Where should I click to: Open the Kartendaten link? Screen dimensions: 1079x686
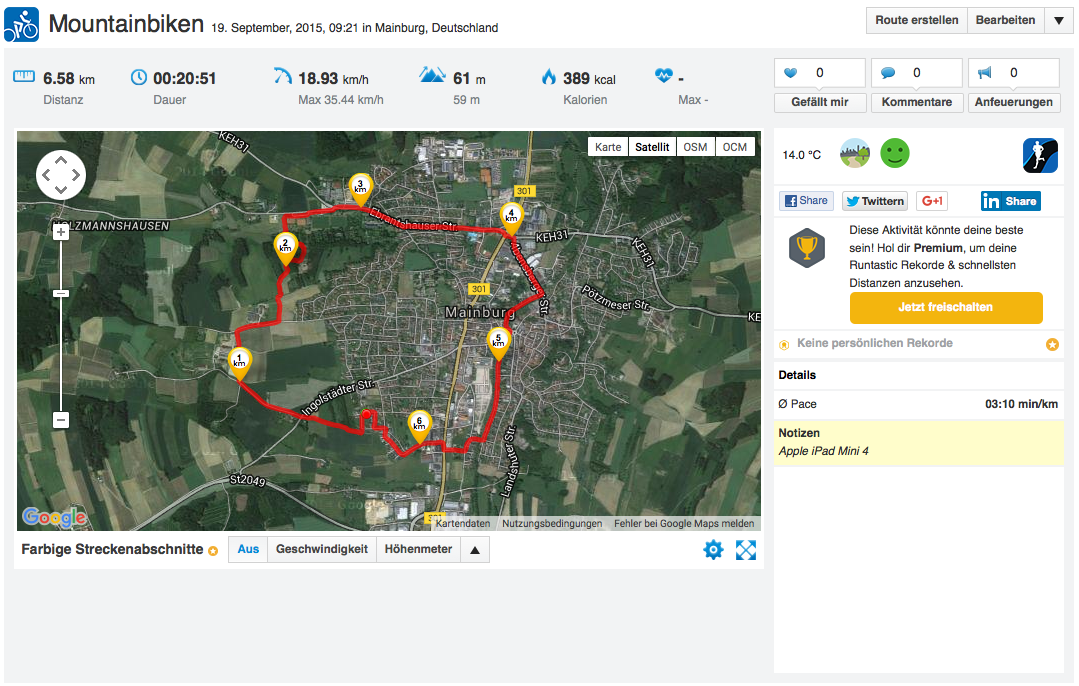[x=462, y=524]
